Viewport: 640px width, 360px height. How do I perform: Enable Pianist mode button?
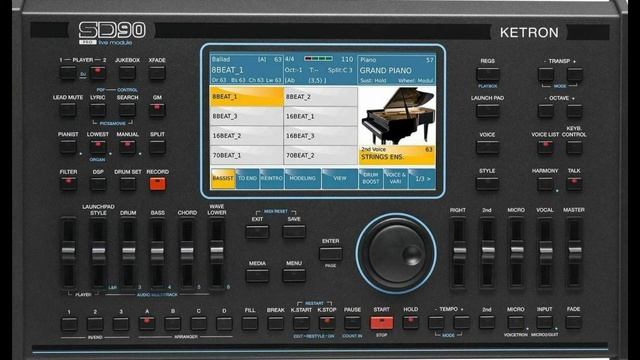coord(68,147)
